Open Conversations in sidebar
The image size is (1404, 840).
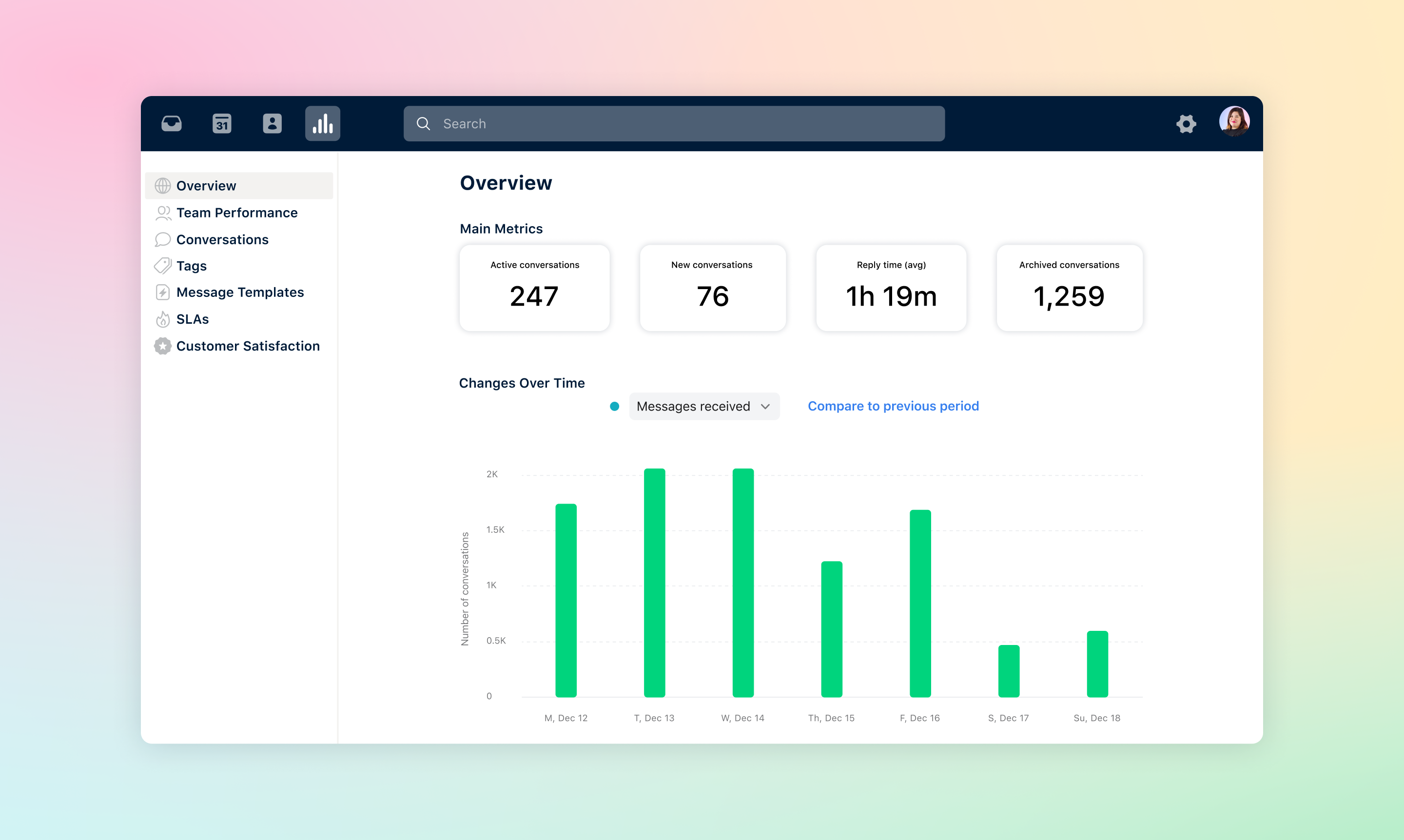pos(222,239)
